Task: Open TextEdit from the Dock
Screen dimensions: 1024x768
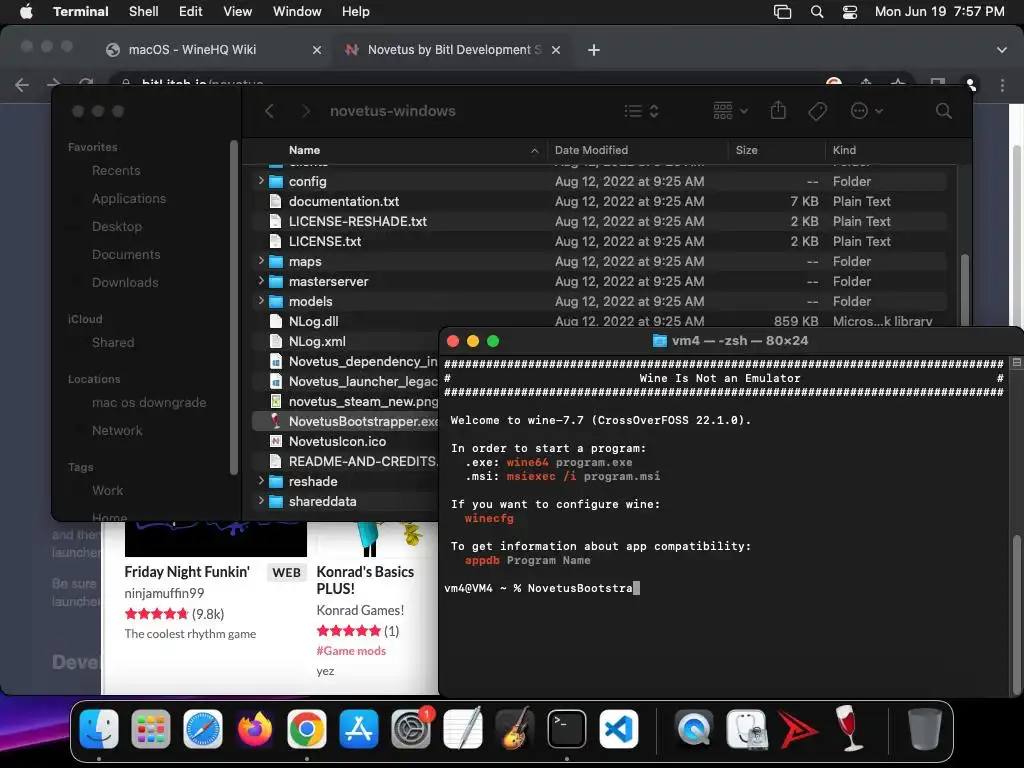Action: [x=462, y=728]
